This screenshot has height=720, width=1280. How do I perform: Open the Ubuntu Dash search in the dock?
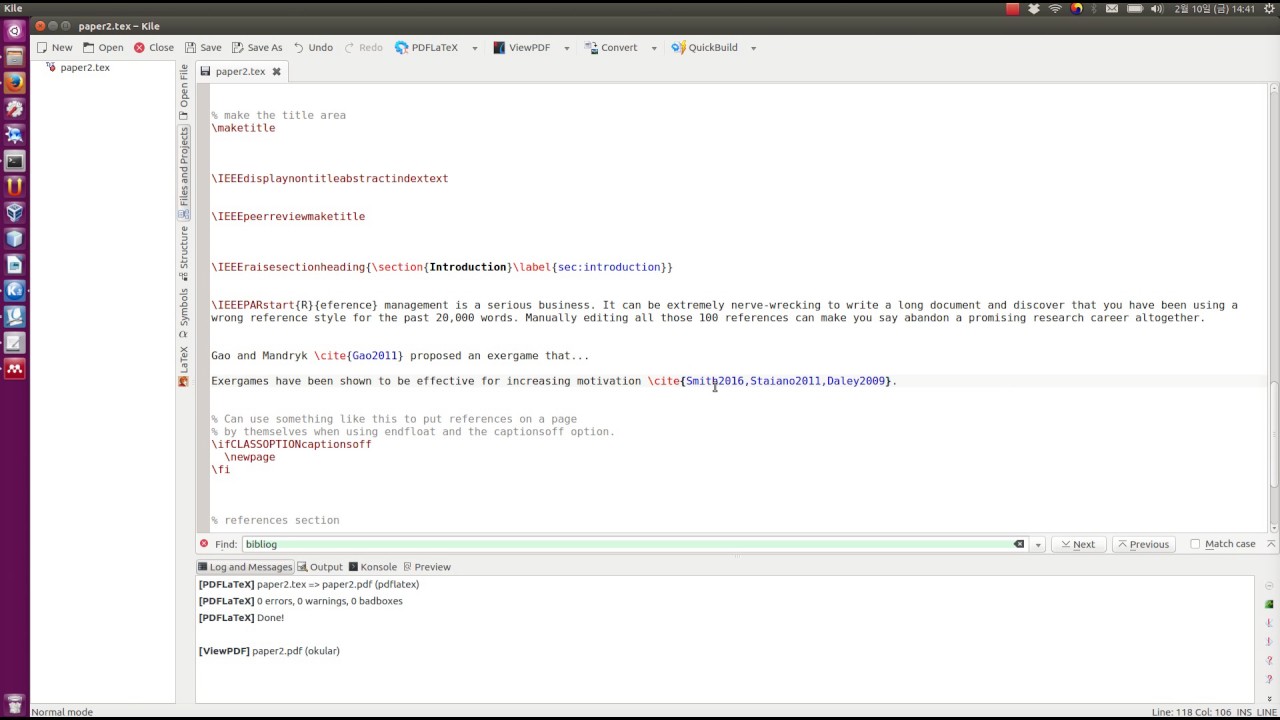(15, 31)
